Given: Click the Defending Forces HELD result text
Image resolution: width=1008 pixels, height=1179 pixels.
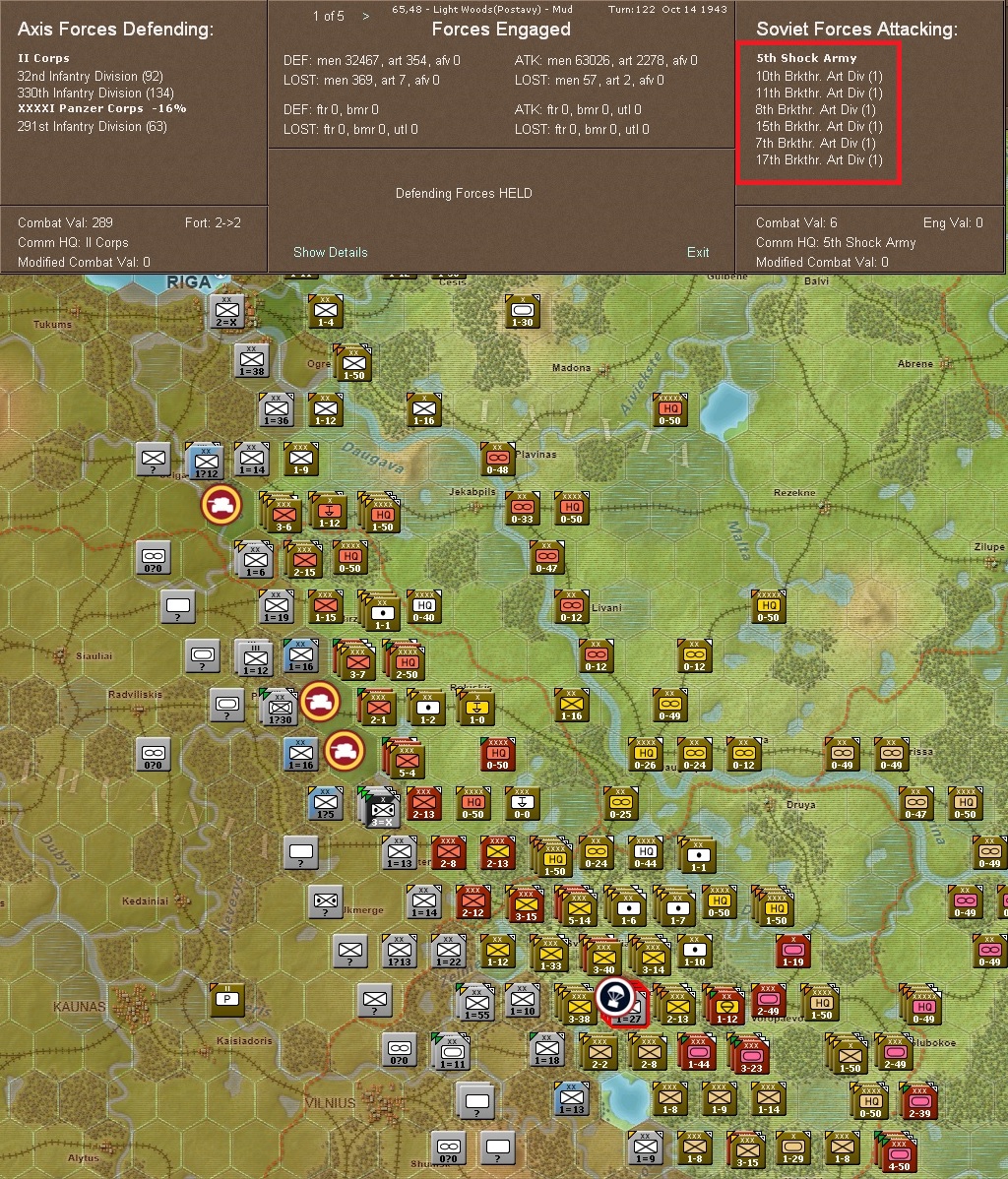Looking at the screenshot, I should point(464,193).
